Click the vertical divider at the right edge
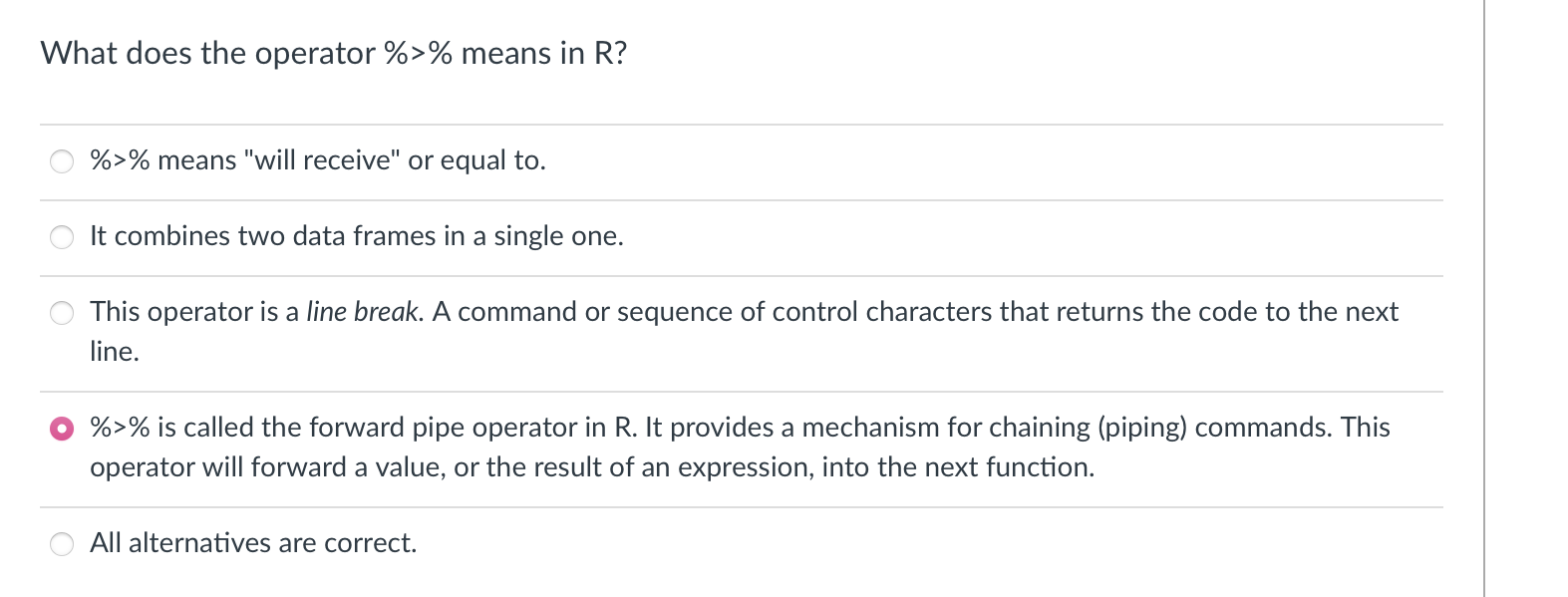 click(1483, 299)
